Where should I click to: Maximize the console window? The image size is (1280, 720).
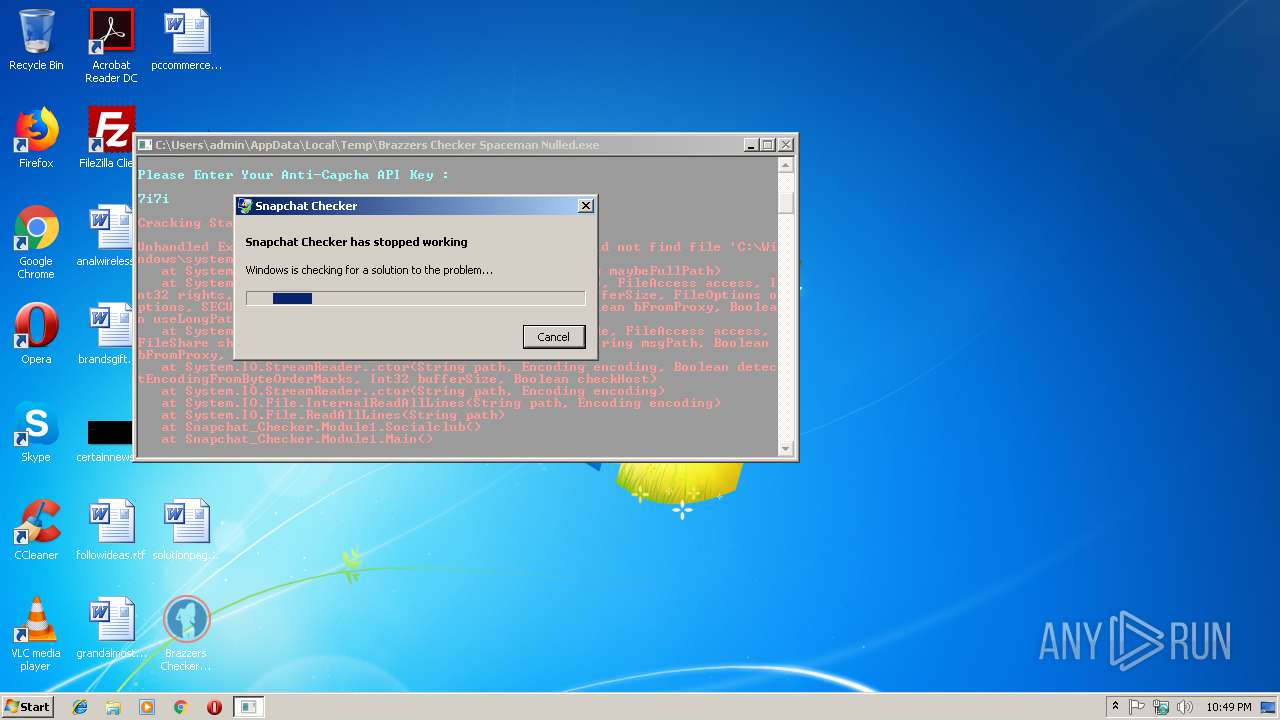point(768,145)
